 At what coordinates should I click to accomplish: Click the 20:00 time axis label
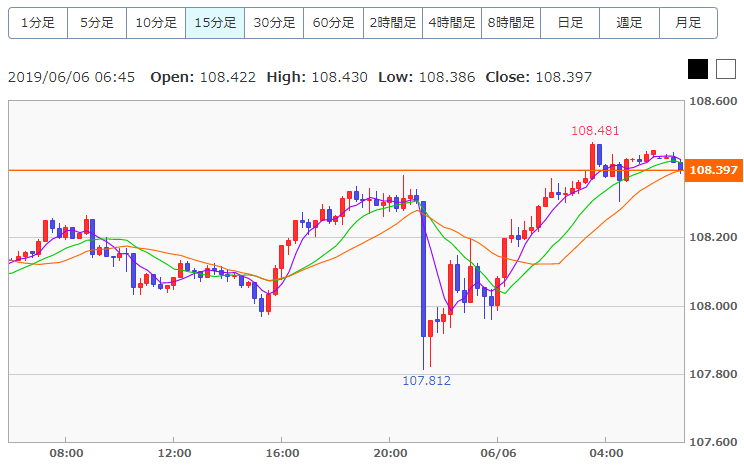point(390,453)
